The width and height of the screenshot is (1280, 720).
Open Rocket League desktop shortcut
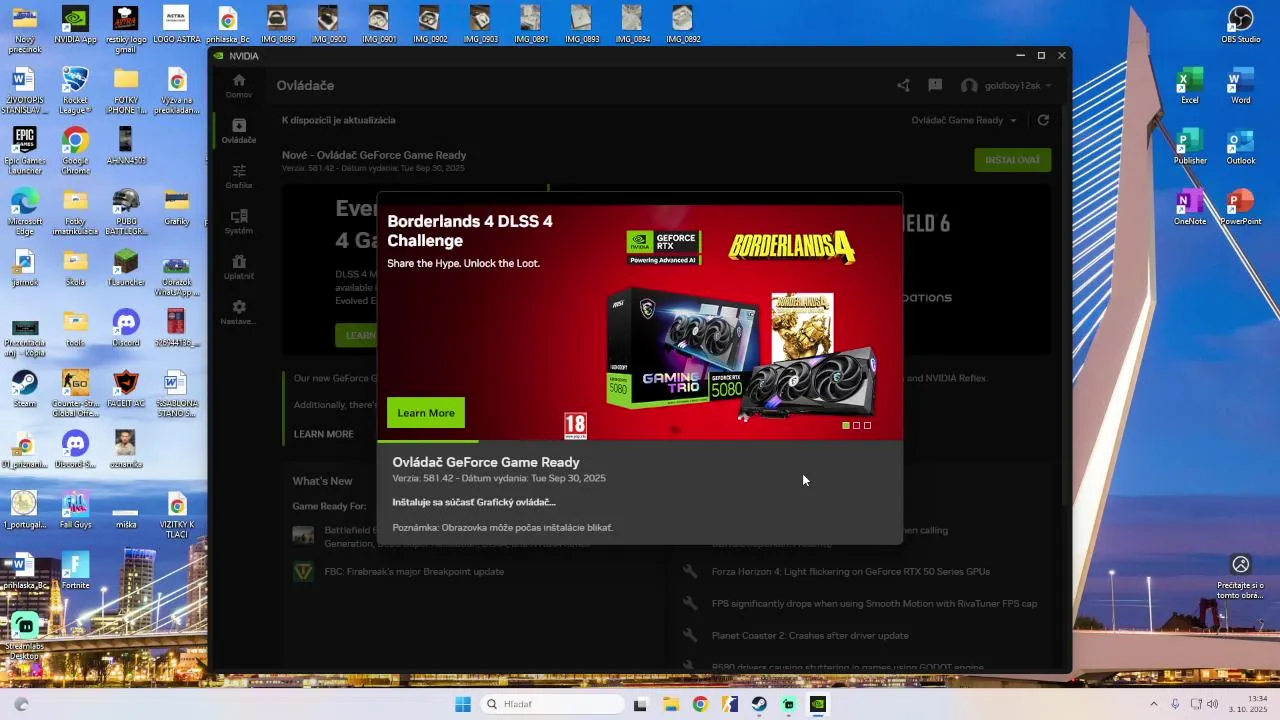[x=75, y=90]
